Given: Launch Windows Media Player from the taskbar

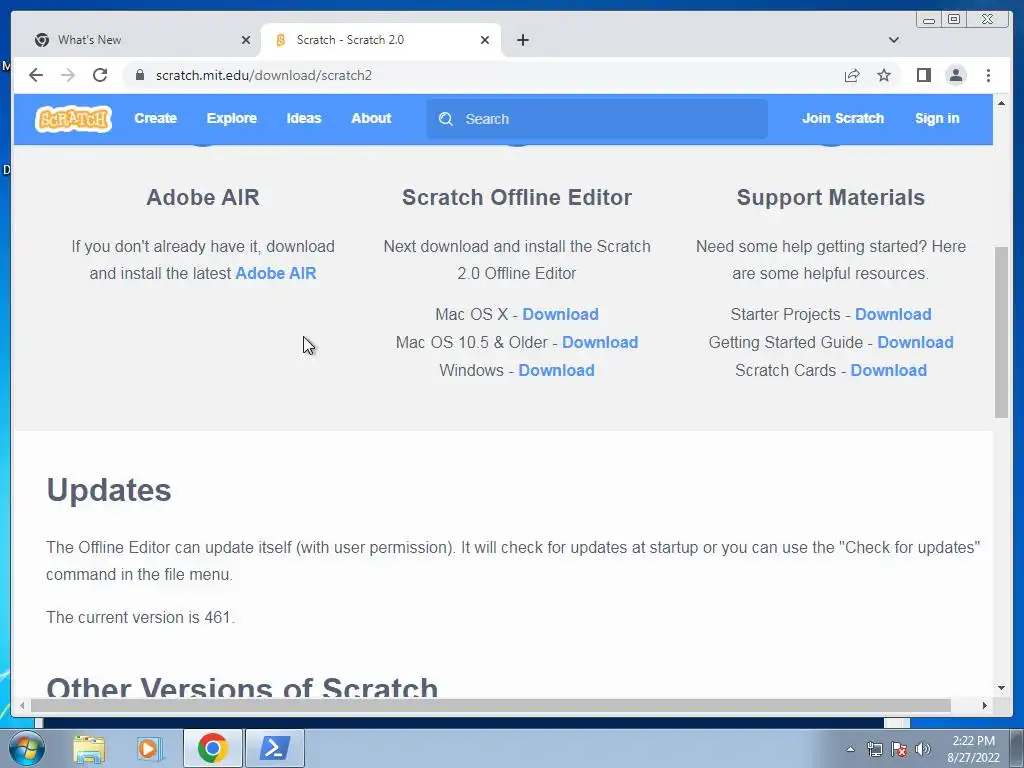Looking at the screenshot, I should (x=149, y=748).
